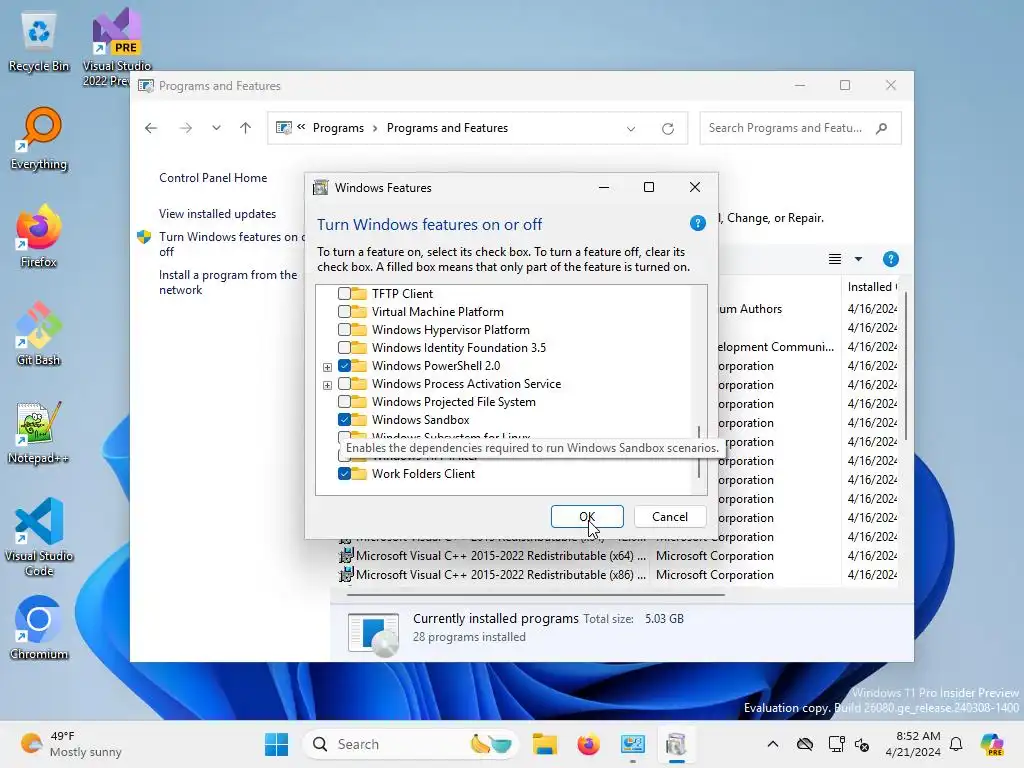Click the OneDrive cloud tray icon

(x=805, y=744)
